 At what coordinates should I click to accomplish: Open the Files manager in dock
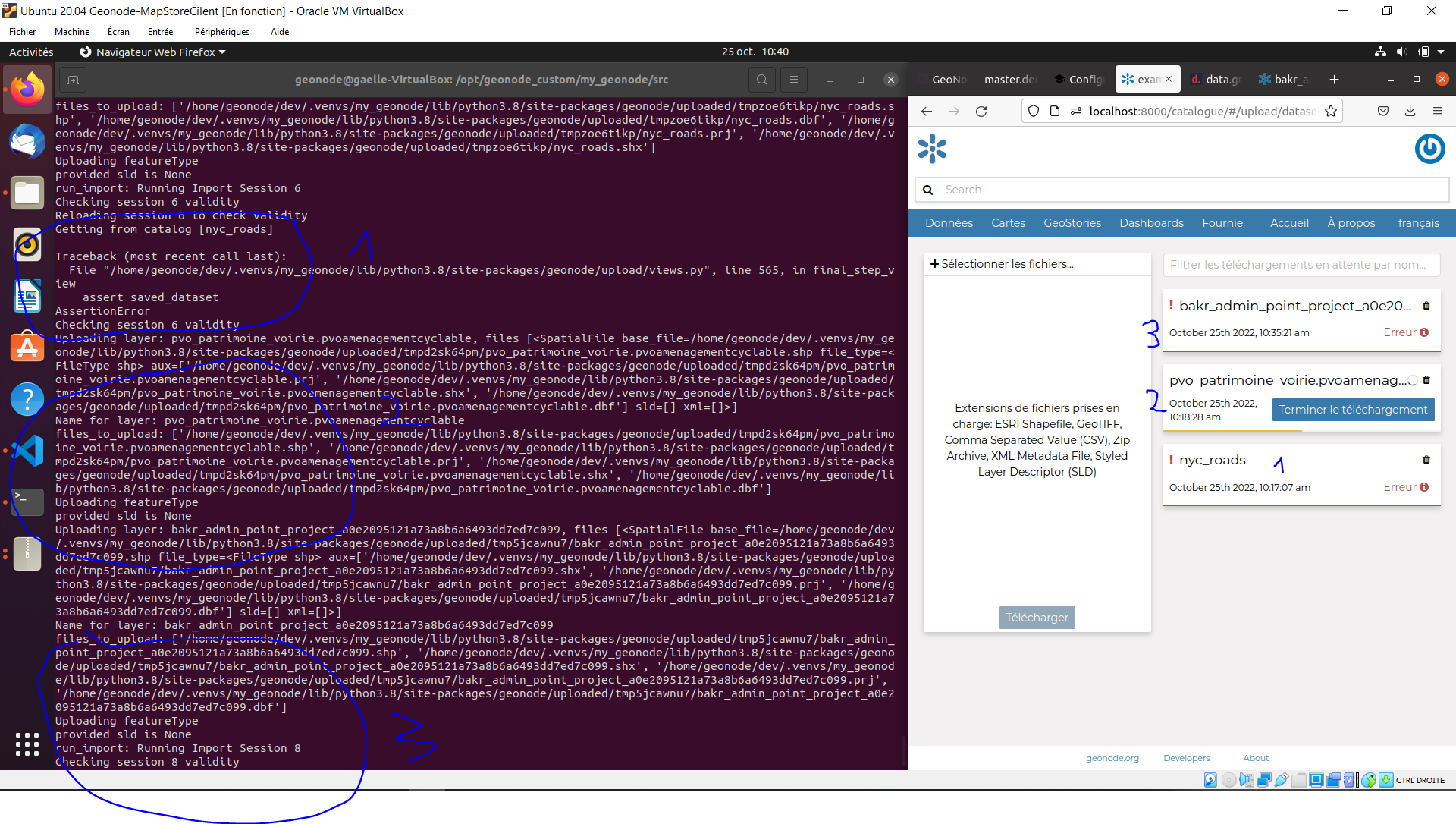27,193
